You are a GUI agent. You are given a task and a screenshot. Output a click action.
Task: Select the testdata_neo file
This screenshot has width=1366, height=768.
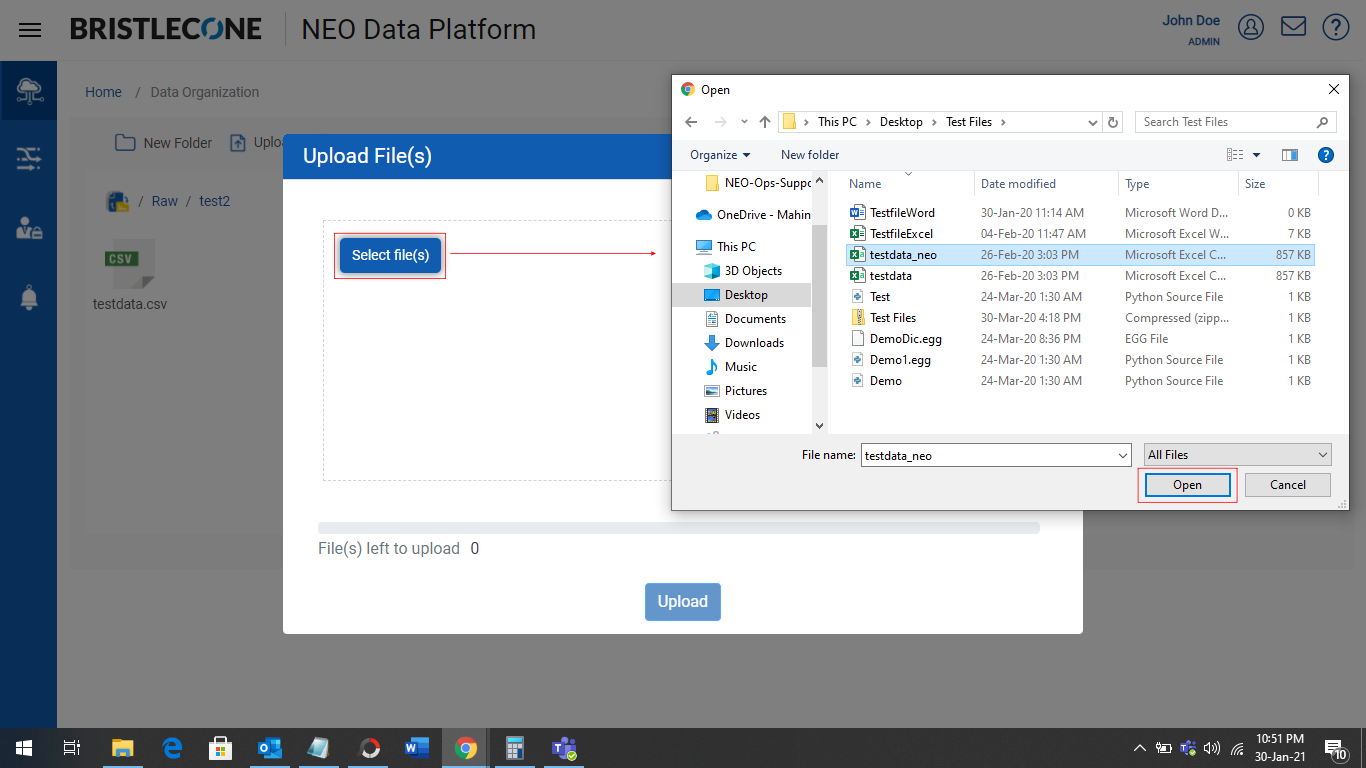click(x=1080, y=255)
